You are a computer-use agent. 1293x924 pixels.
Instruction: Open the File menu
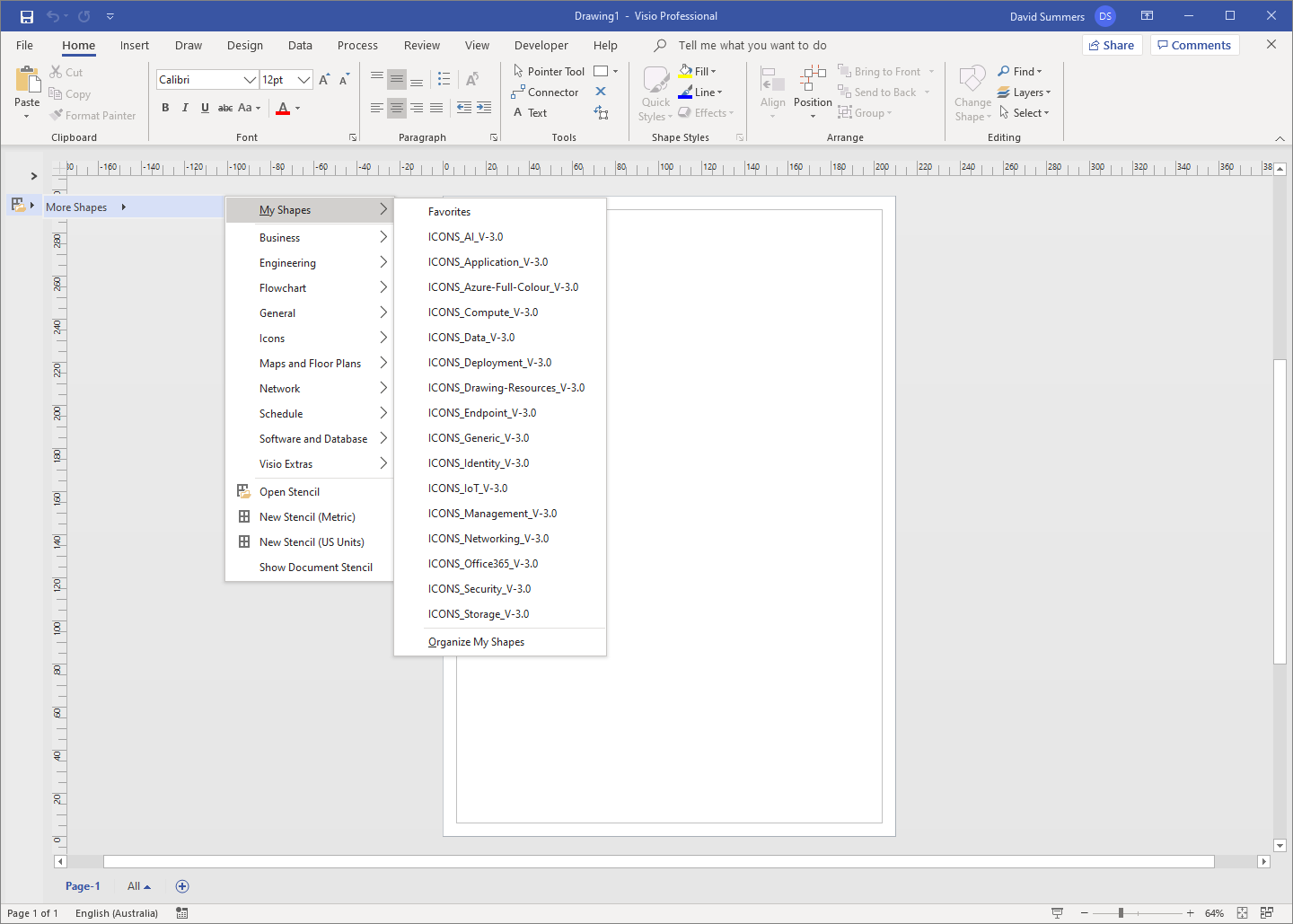coord(25,45)
